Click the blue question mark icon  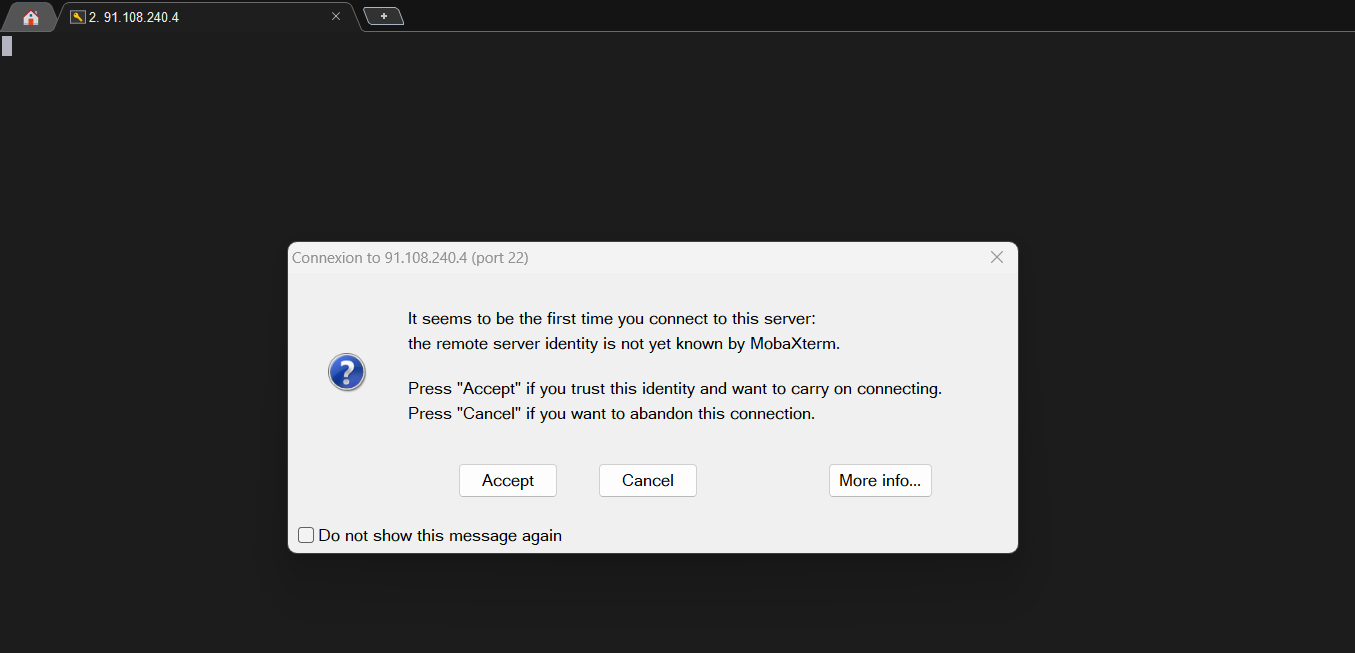tap(347, 373)
